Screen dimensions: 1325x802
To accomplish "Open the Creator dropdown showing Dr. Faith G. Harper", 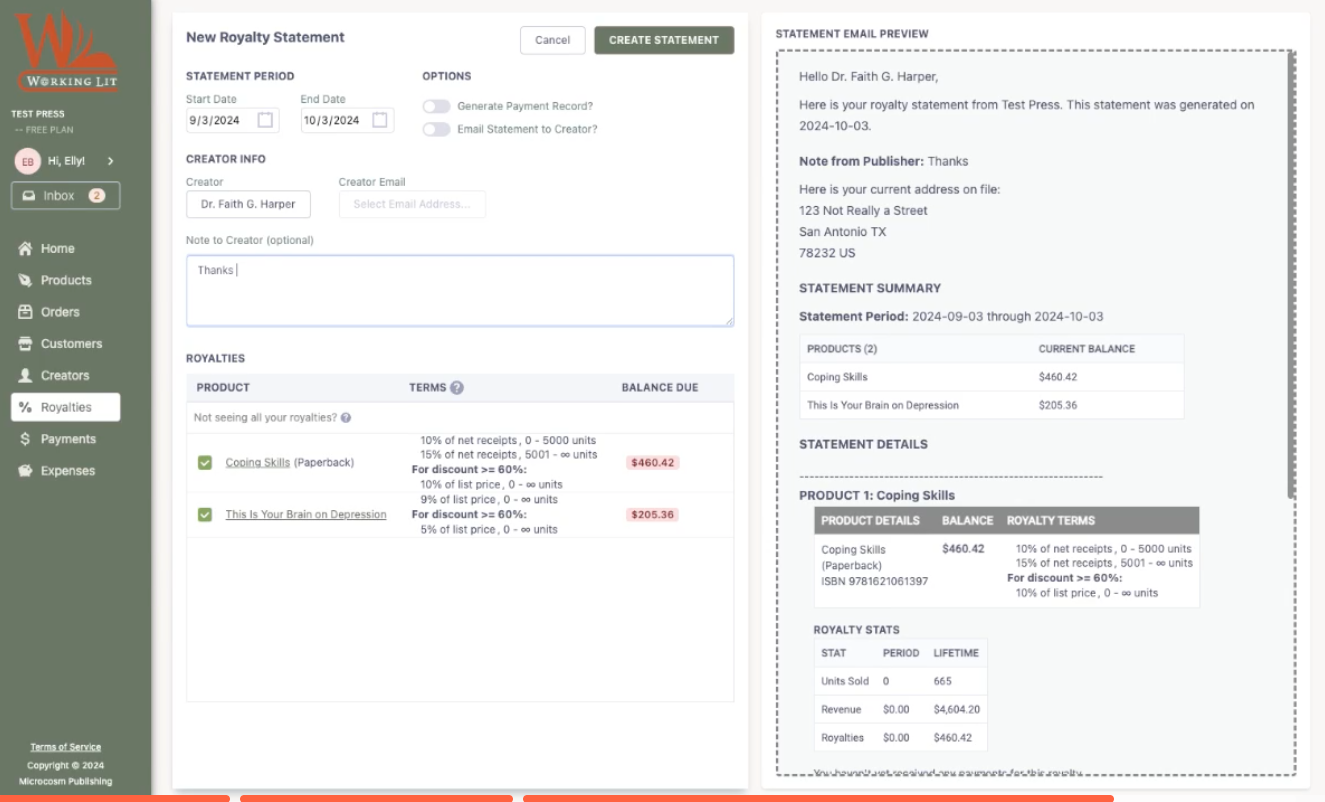I will tap(248, 204).
